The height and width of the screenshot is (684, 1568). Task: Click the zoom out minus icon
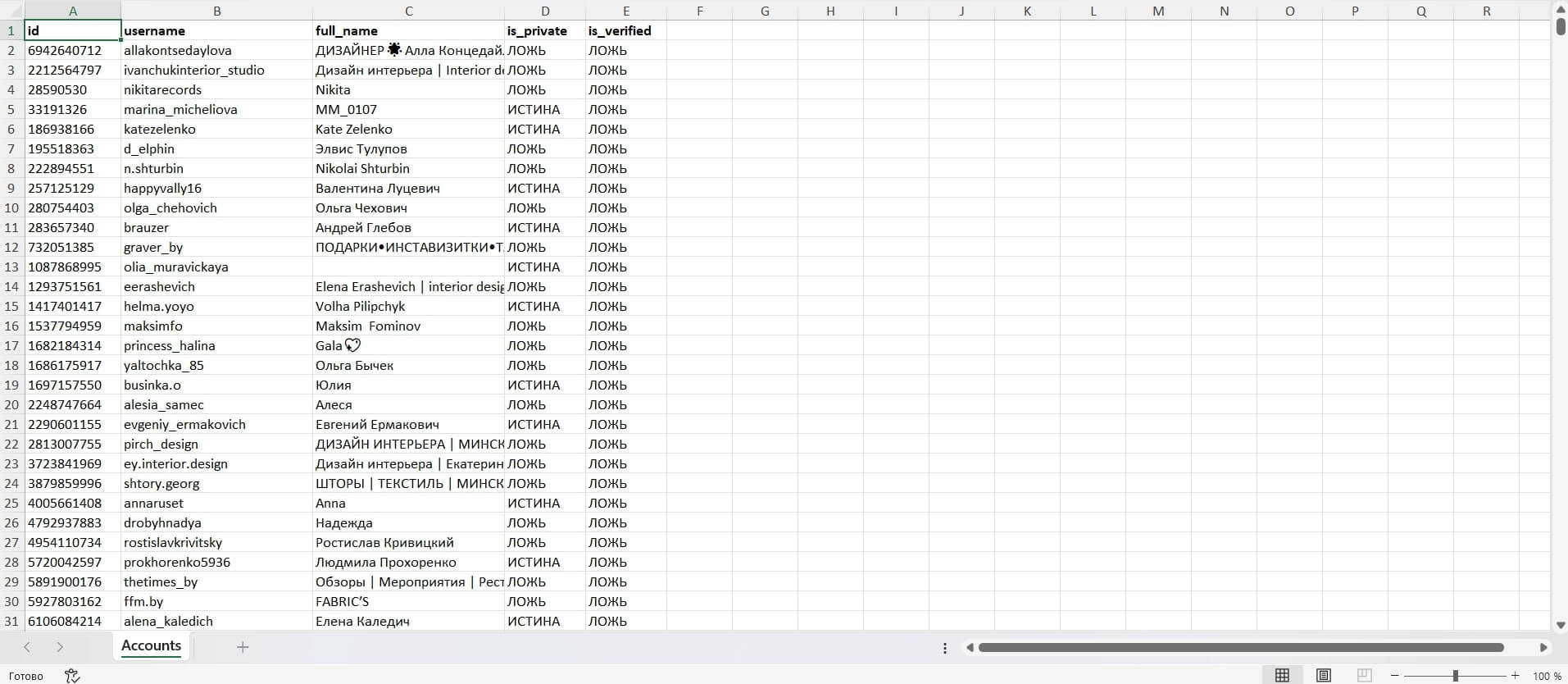pos(1395,676)
